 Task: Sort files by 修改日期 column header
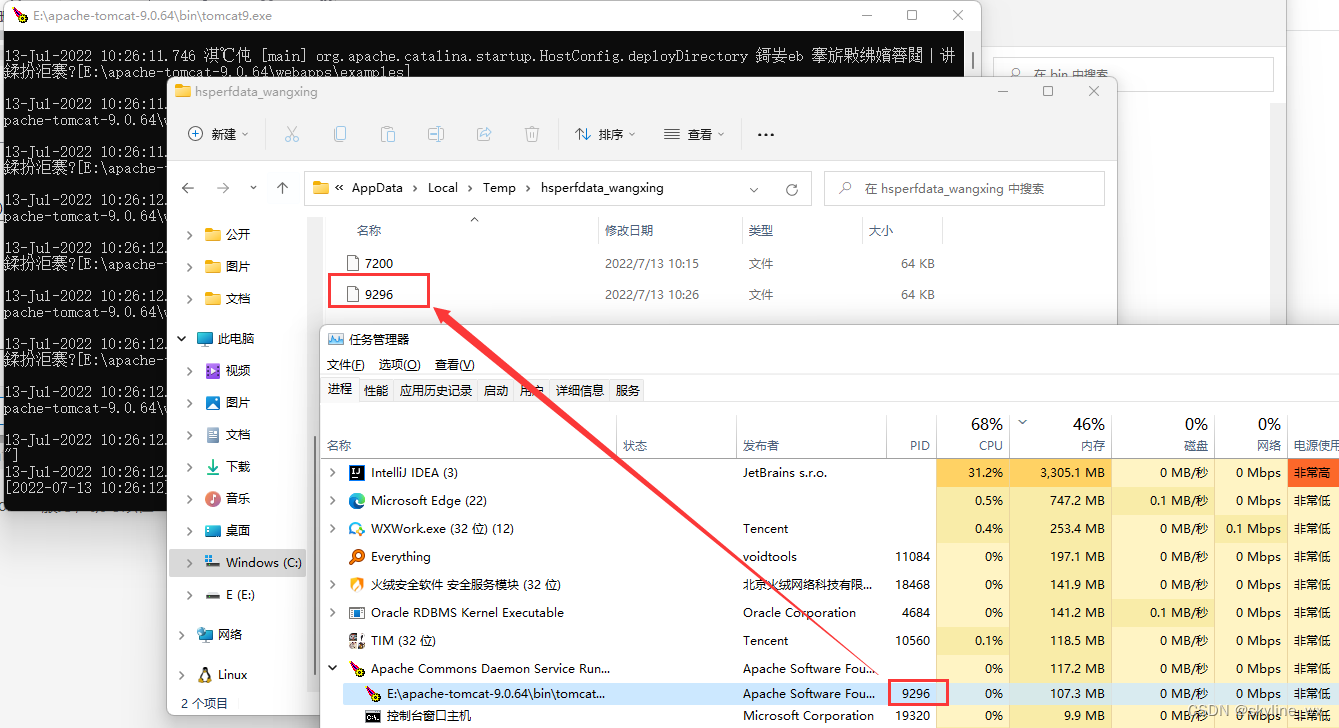tap(629, 231)
